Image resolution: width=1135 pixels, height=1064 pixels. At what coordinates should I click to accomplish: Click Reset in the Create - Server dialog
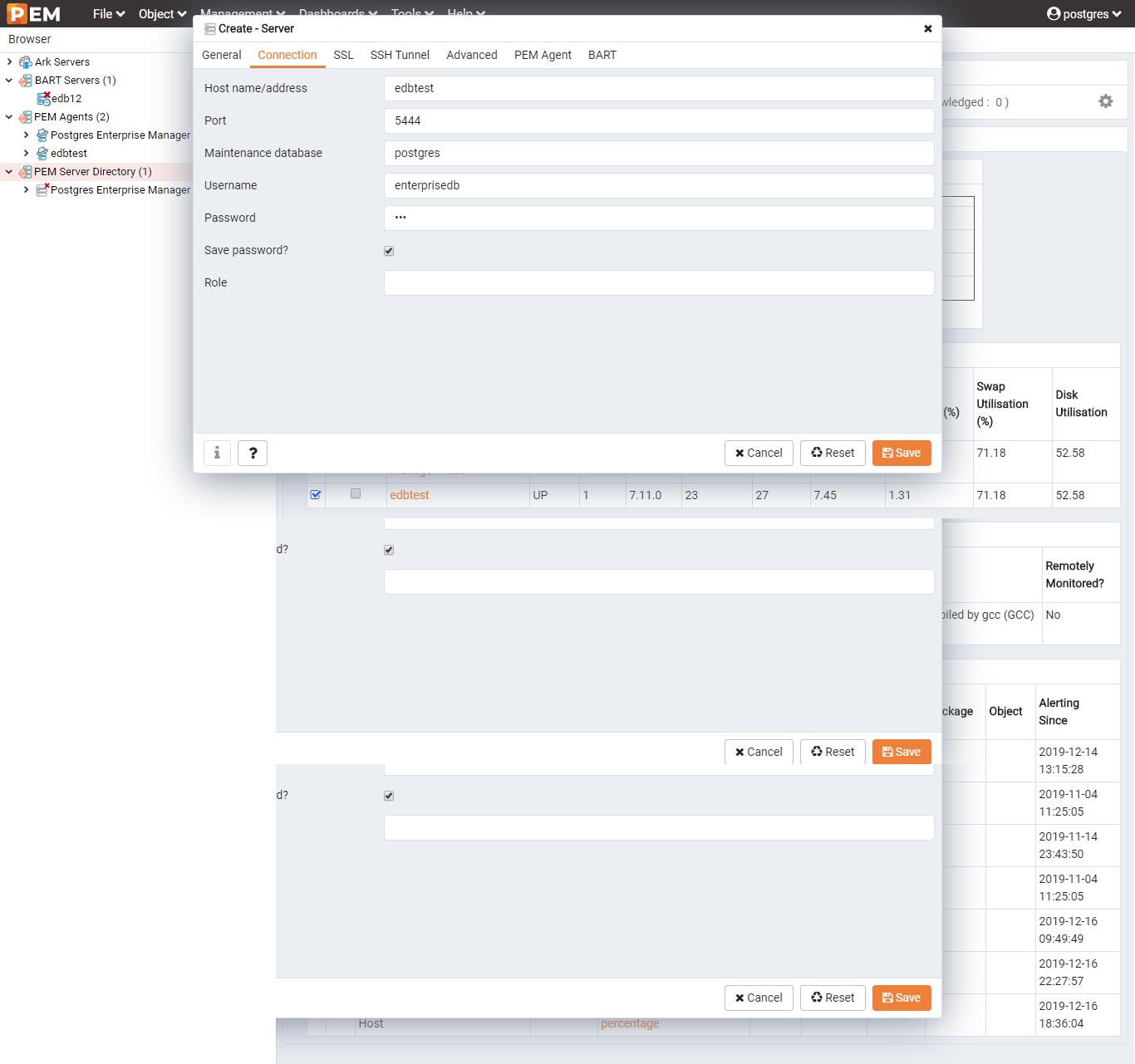coord(833,453)
